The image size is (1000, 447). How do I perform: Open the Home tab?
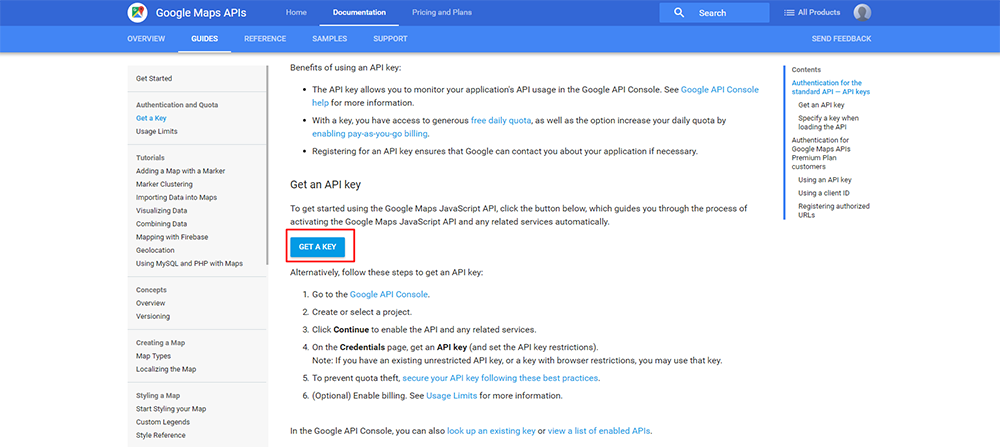click(296, 12)
